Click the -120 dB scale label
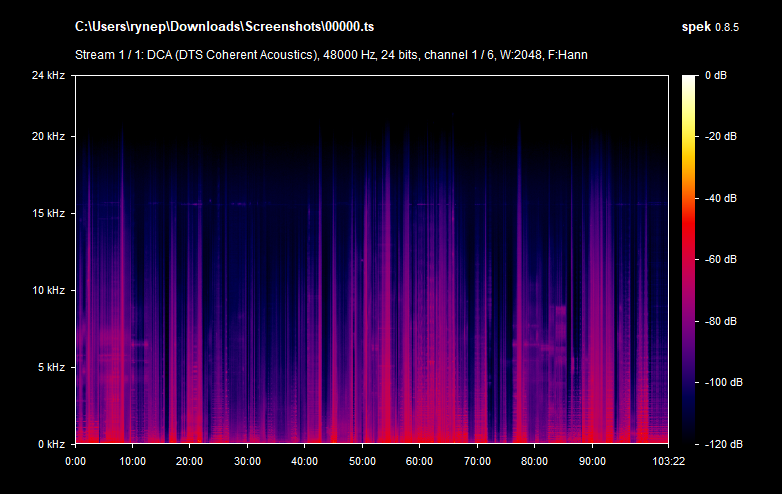This screenshot has height=494, width=782. pos(722,443)
